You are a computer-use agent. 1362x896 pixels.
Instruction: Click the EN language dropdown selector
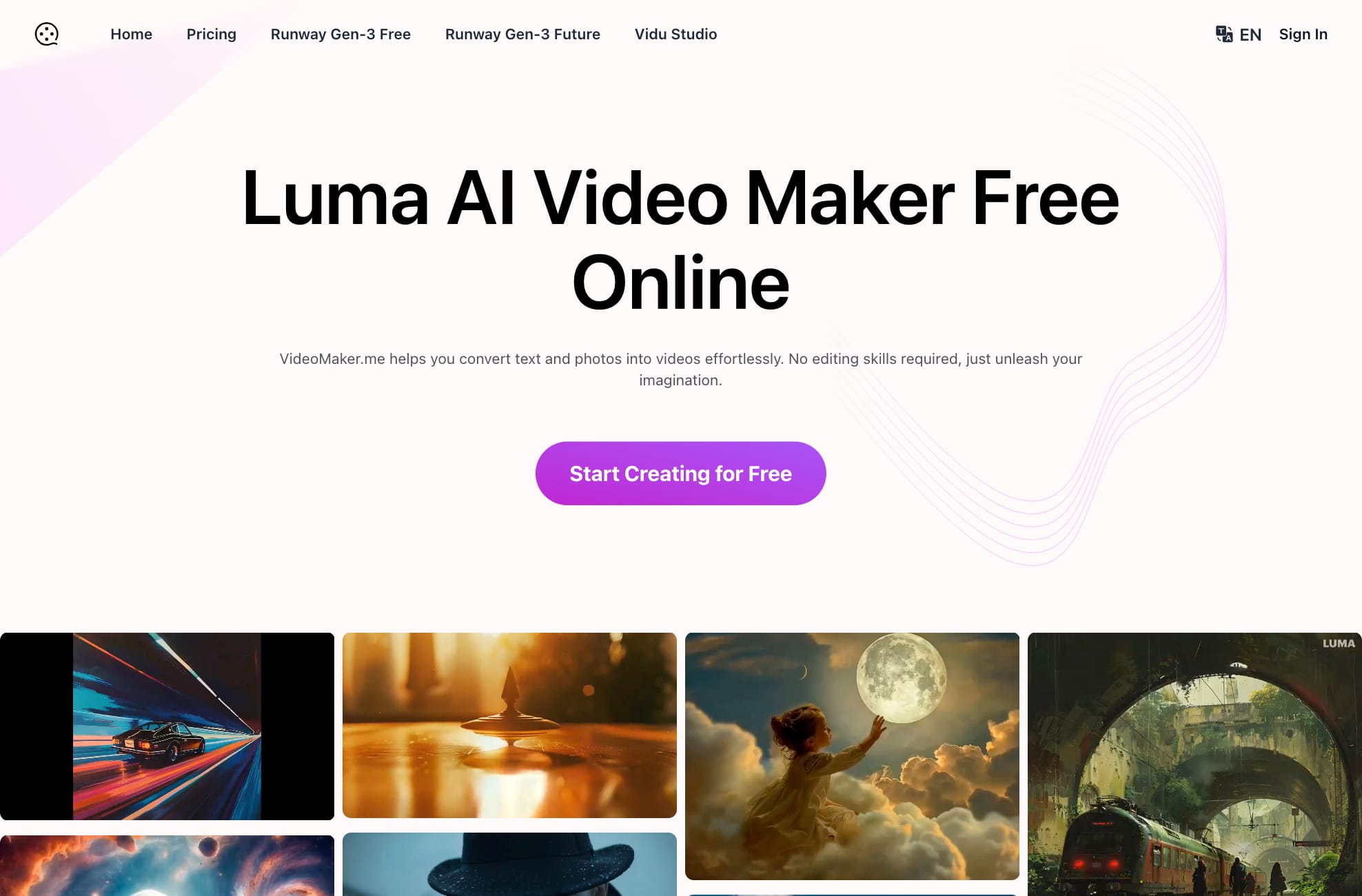point(1237,34)
